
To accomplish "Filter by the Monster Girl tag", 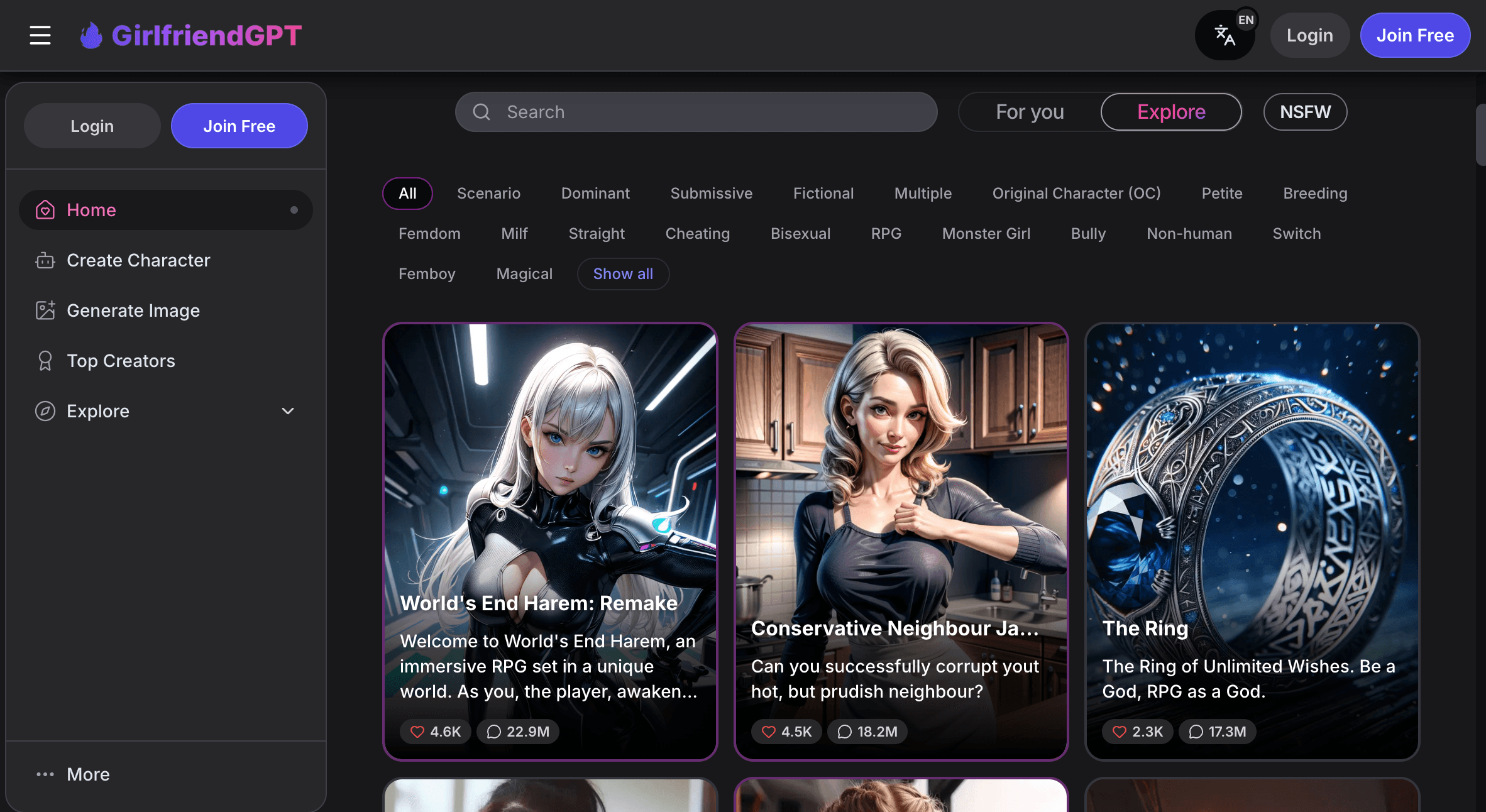I will tap(986, 234).
